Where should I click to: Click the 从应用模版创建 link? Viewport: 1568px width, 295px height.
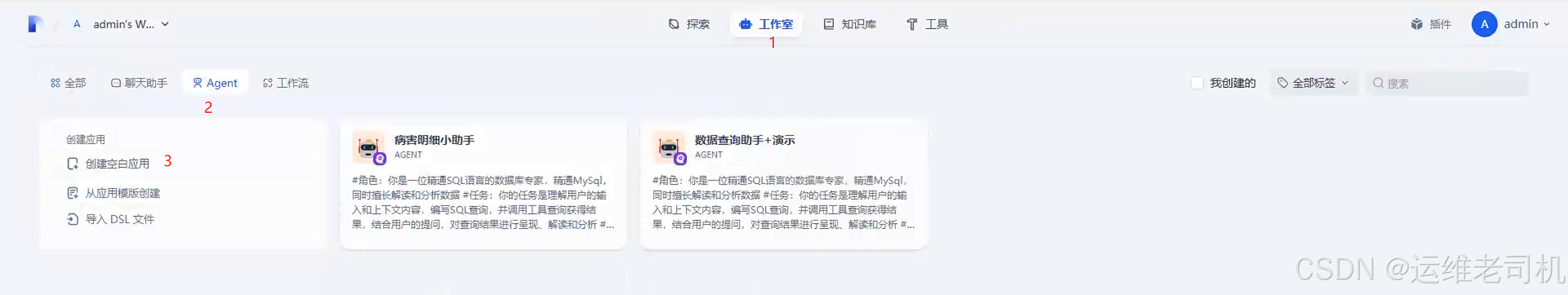coord(123,193)
